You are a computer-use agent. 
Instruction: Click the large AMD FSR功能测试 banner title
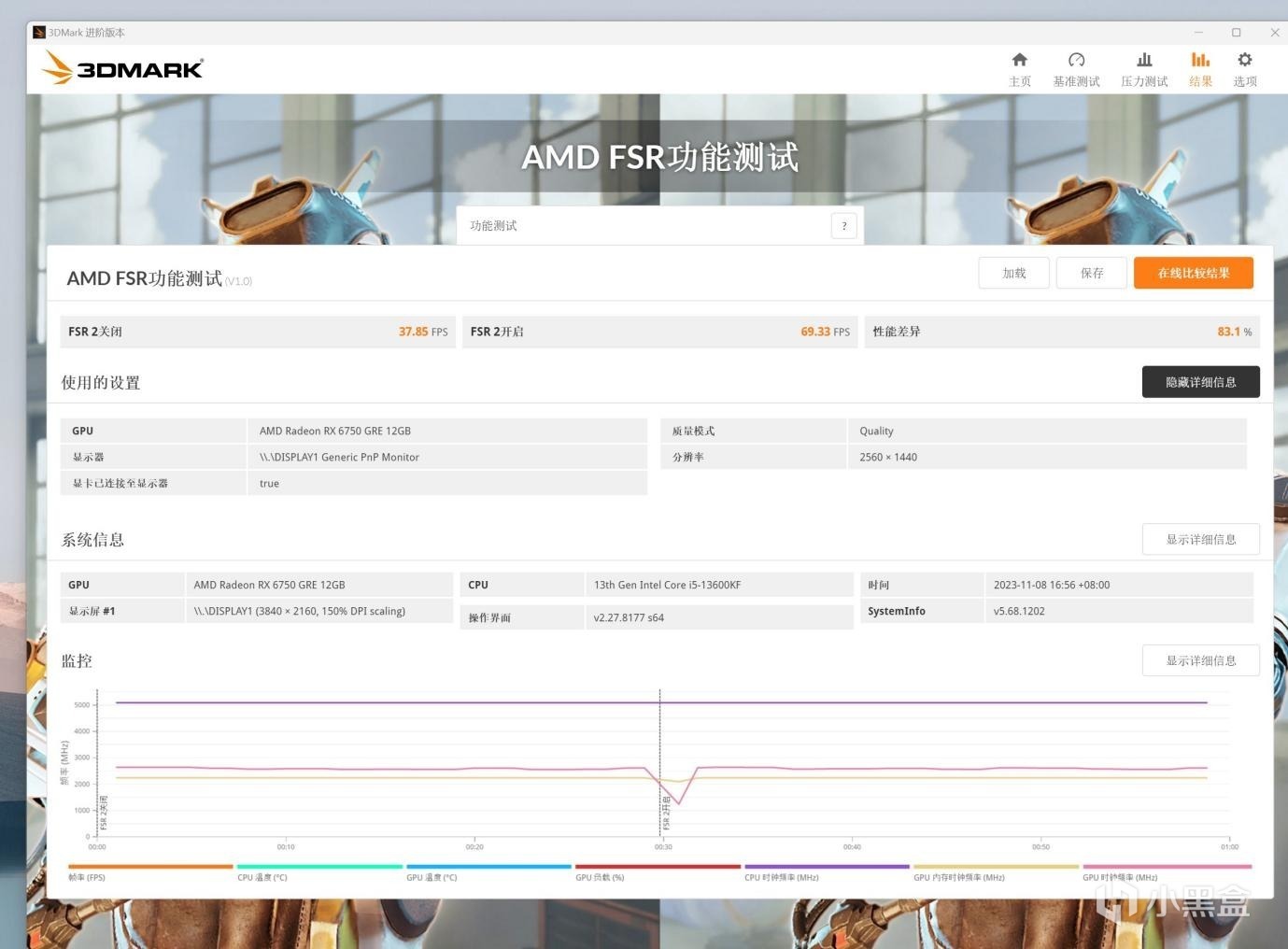660,157
